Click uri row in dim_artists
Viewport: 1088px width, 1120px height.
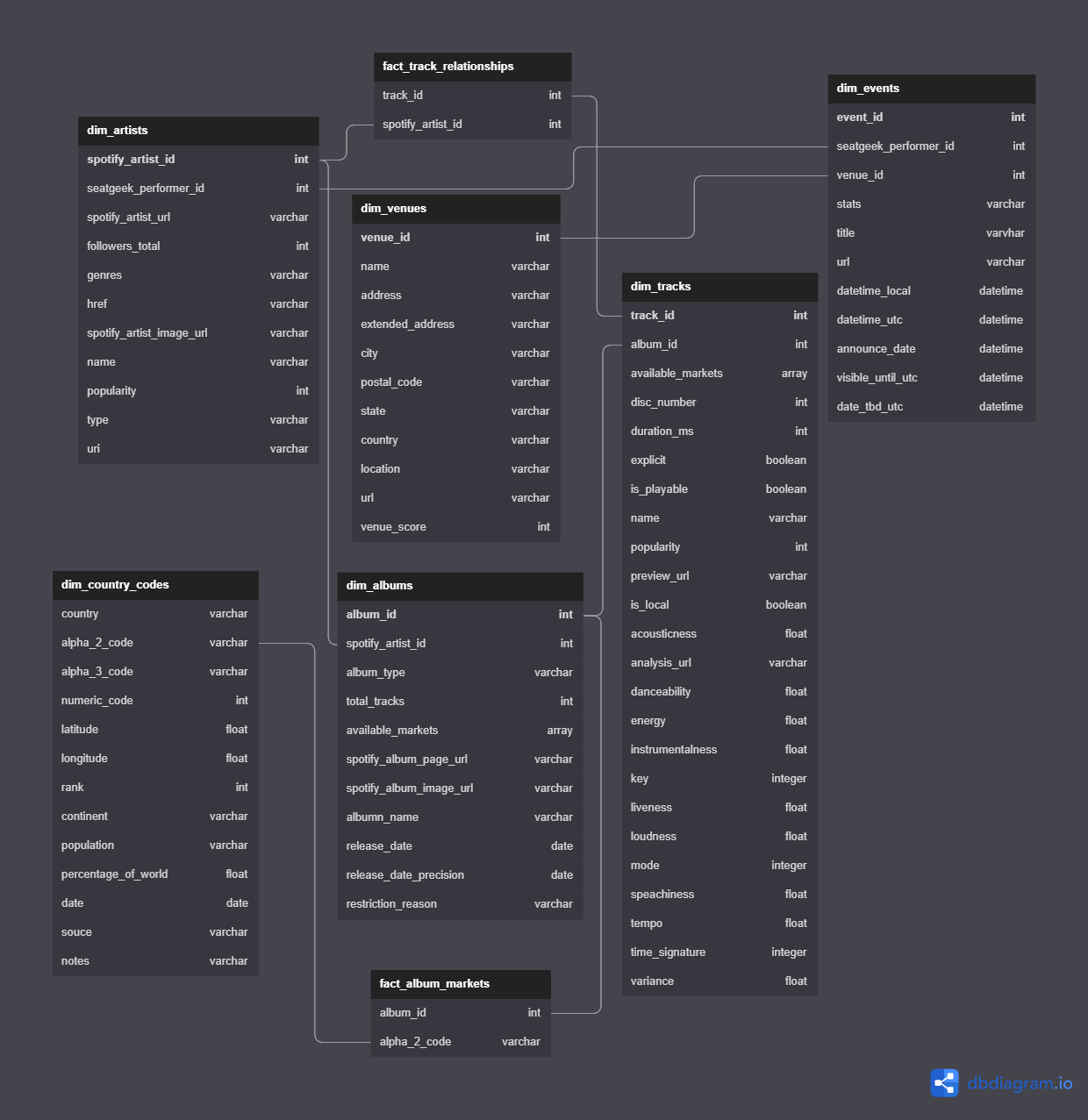click(x=198, y=449)
